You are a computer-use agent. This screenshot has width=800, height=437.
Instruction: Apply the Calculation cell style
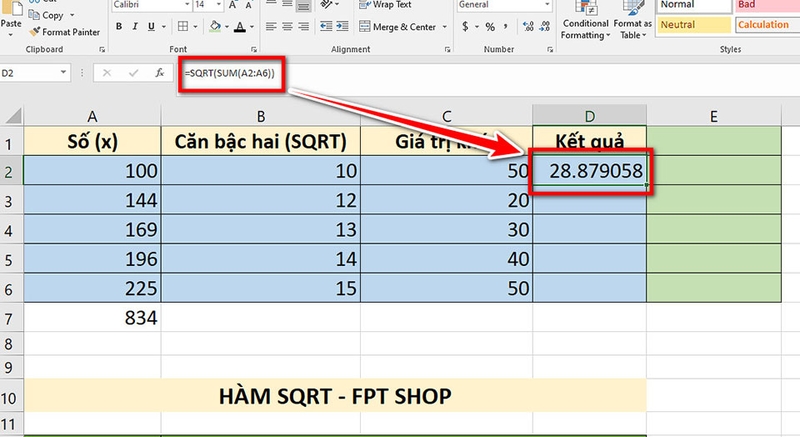(x=768, y=24)
